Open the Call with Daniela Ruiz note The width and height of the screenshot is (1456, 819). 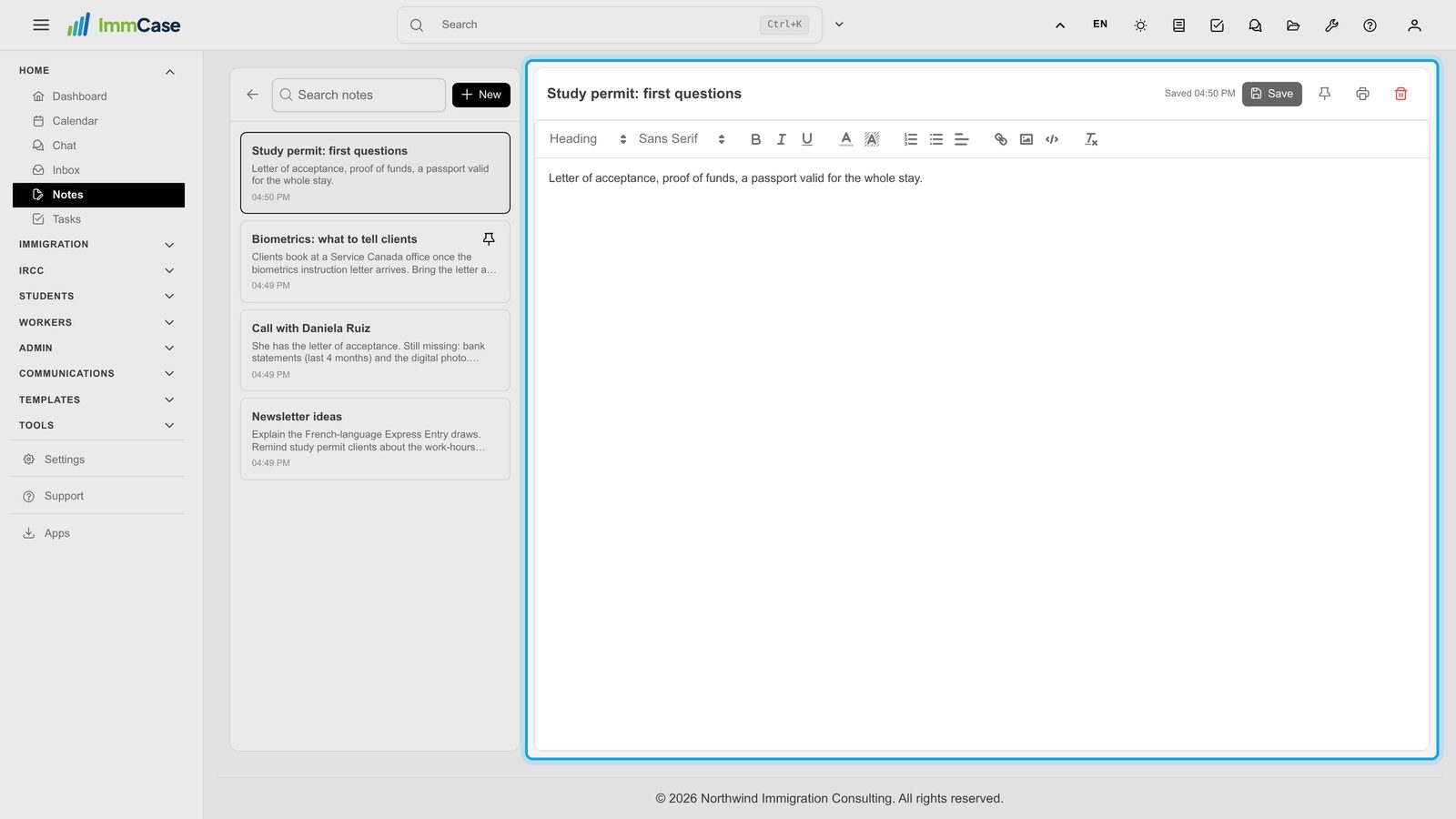[x=375, y=350]
